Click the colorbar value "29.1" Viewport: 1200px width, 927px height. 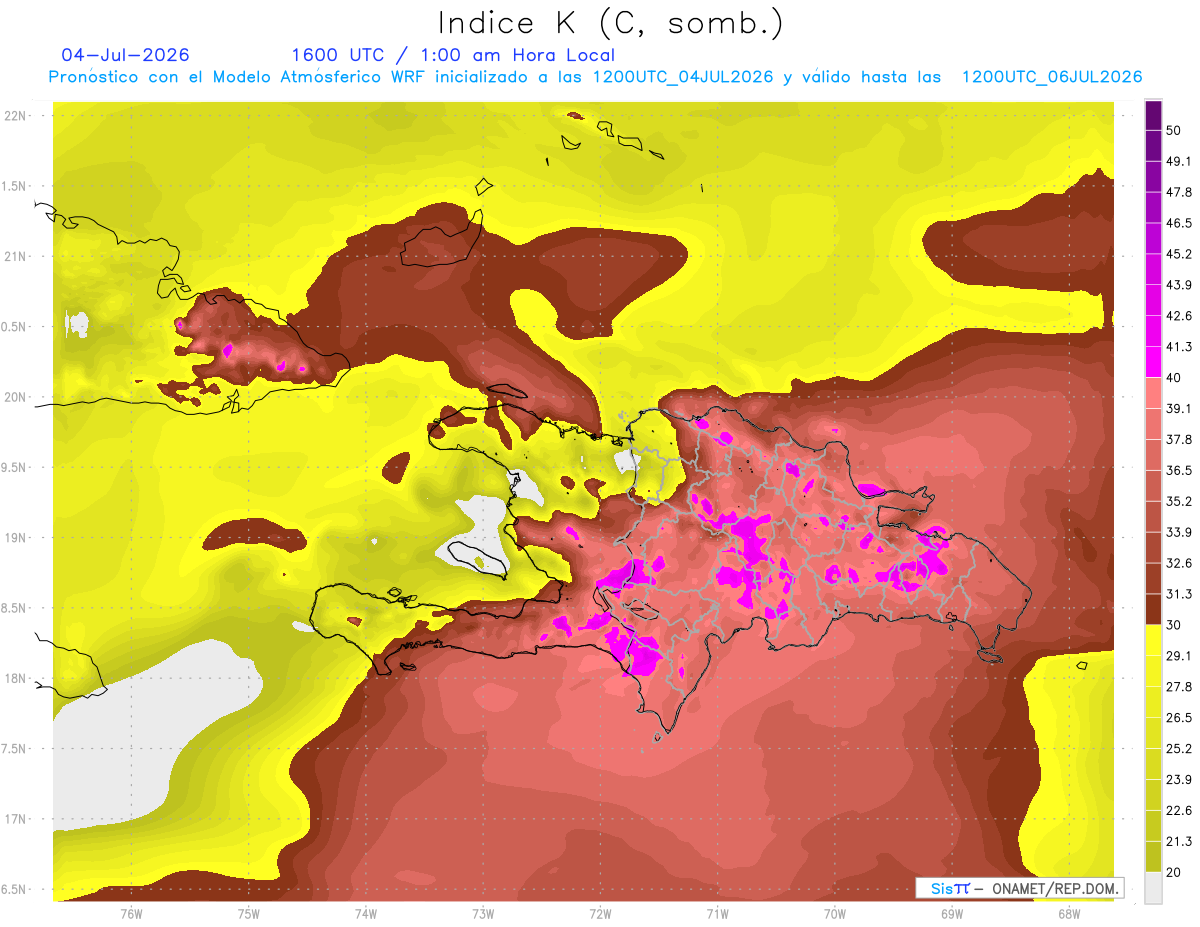point(1178,656)
